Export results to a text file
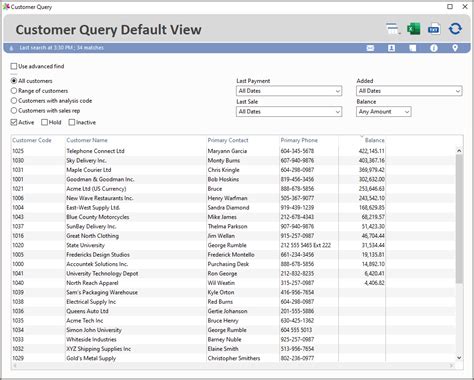The image size is (474, 380). click(x=434, y=29)
